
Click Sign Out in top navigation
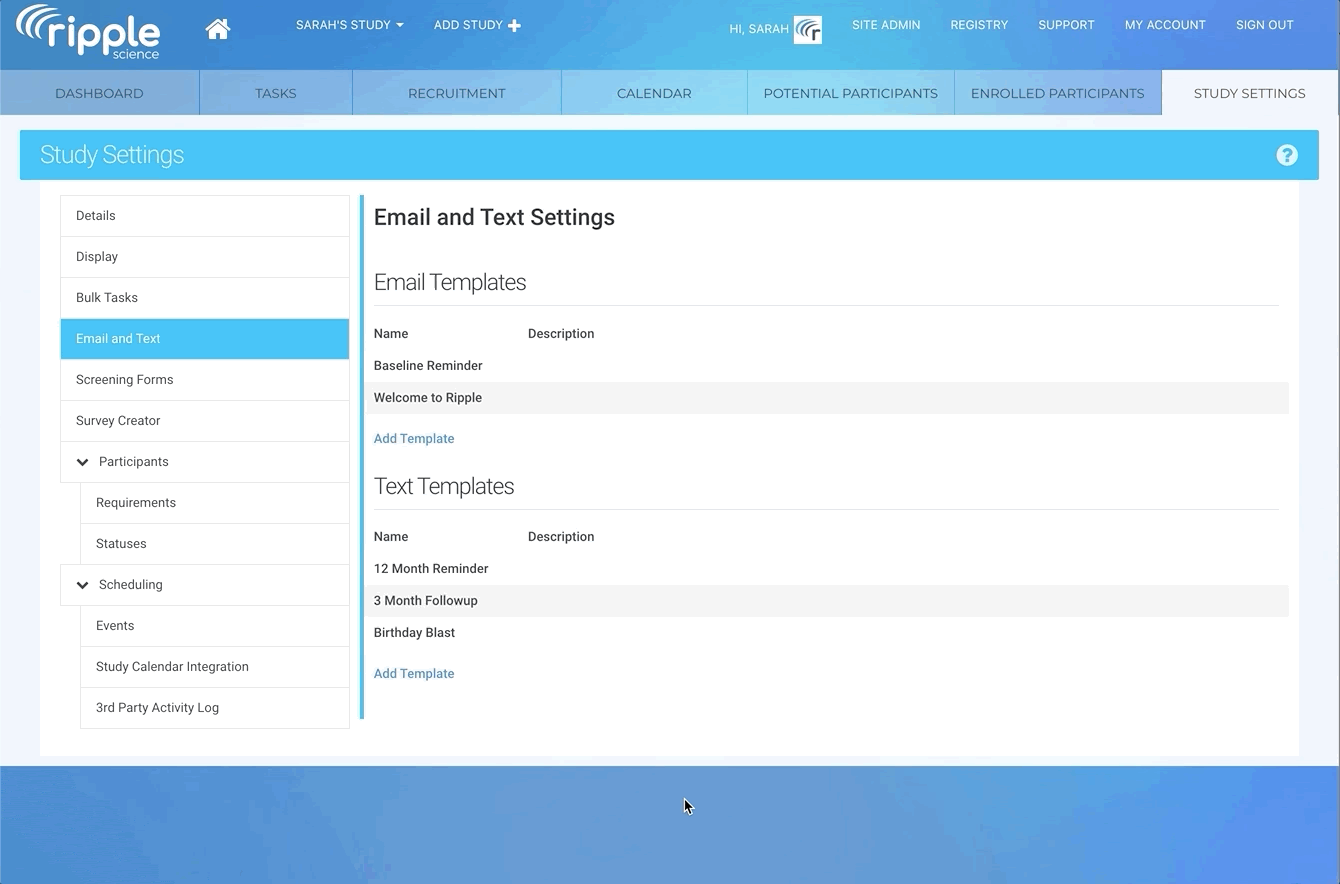click(1264, 25)
